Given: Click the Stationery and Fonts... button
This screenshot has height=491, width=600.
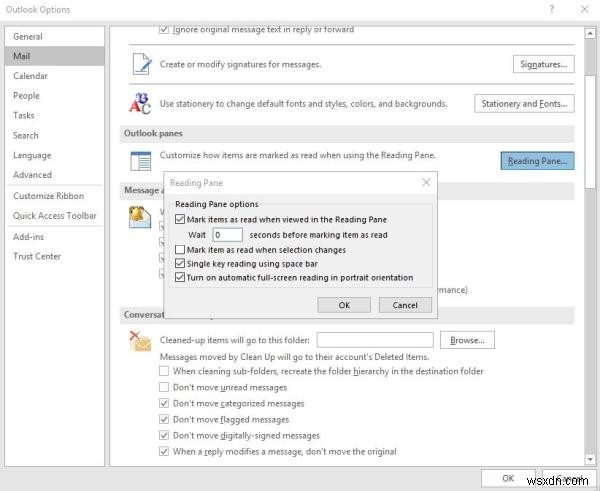Looking at the screenshot, I should [x=524, y=103].
